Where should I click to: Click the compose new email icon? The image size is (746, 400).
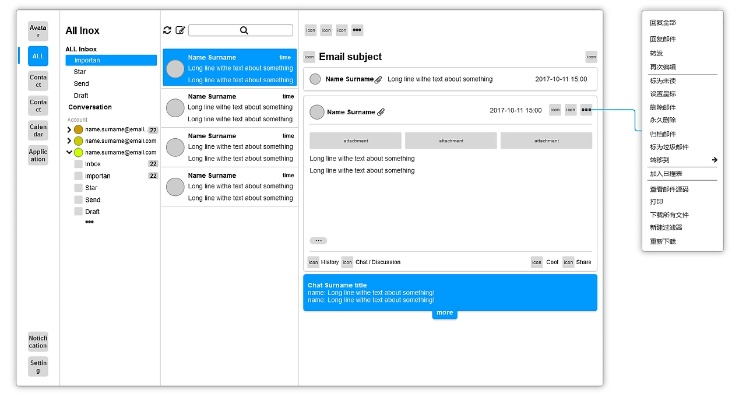click(x=180, y=30)
